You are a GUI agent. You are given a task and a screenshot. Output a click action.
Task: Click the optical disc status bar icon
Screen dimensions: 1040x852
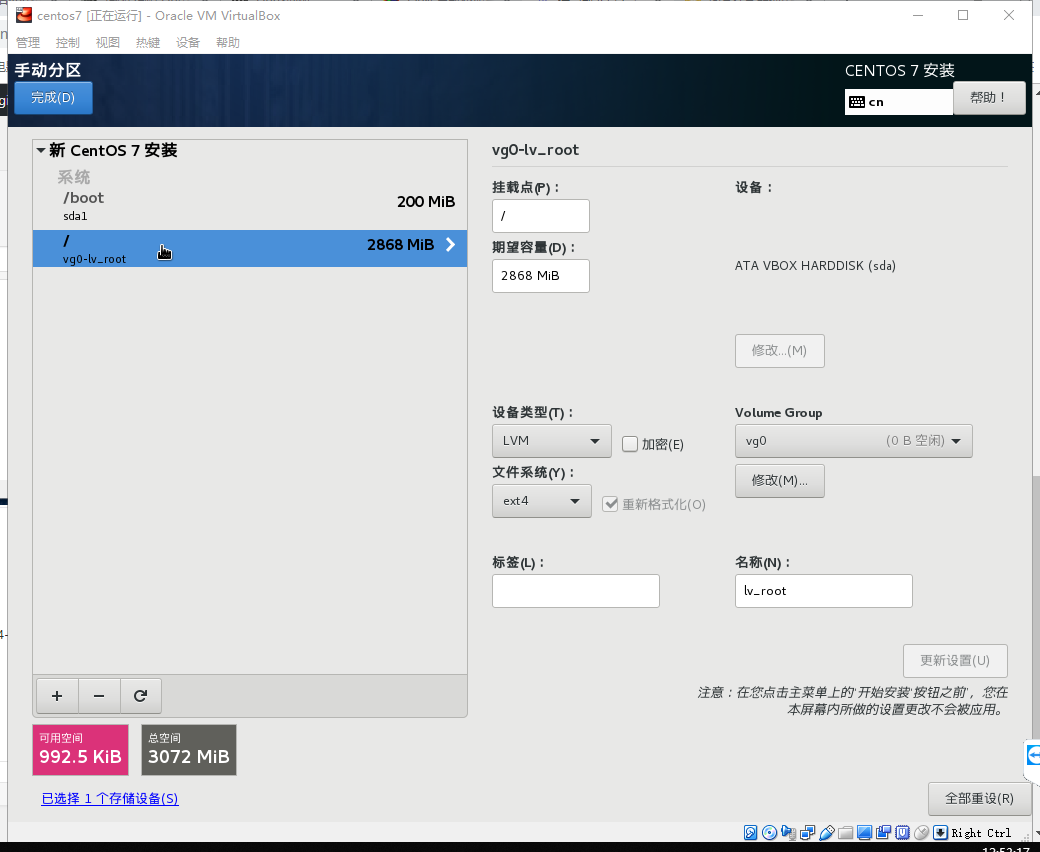[x=769, y=833]
